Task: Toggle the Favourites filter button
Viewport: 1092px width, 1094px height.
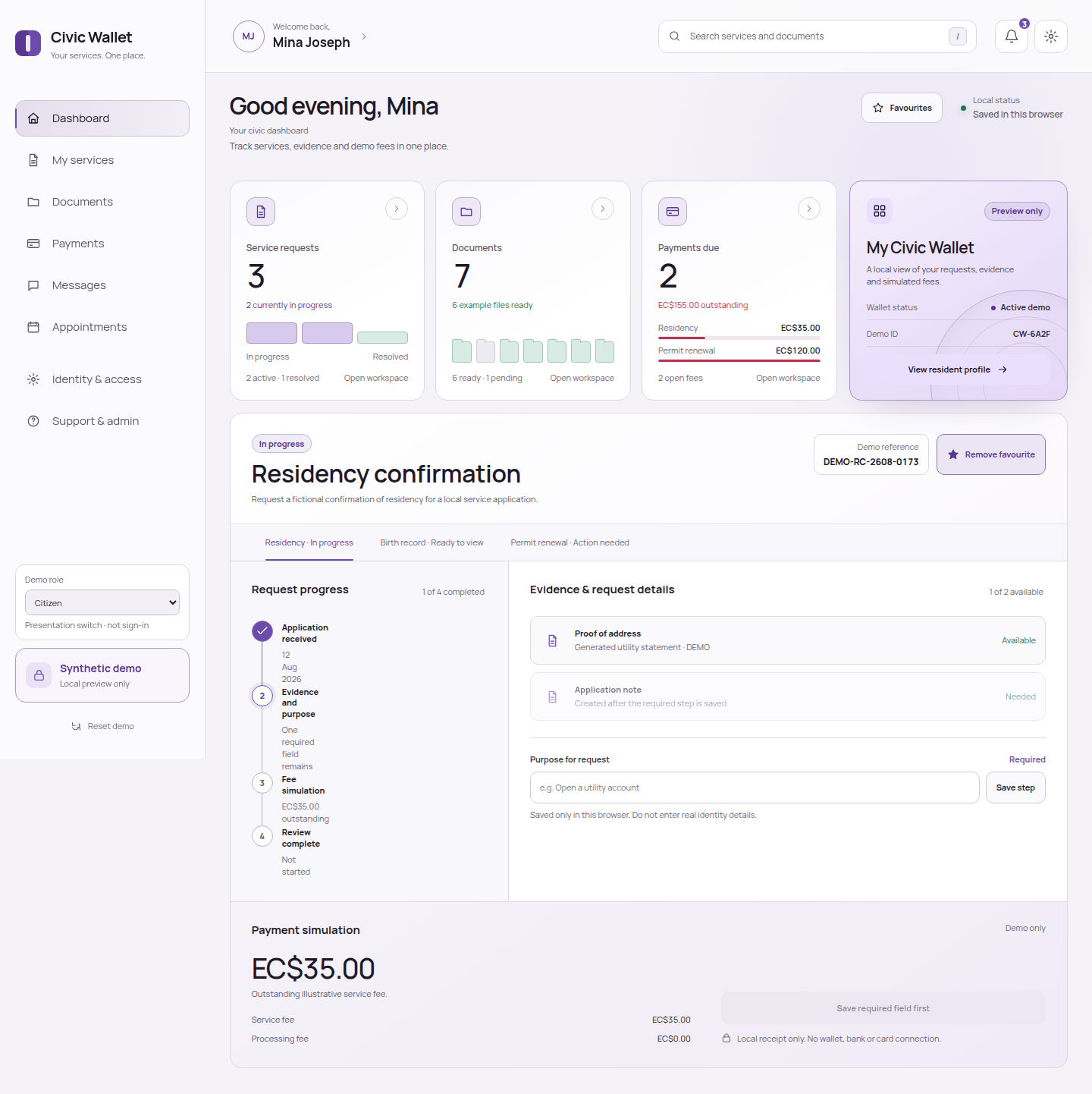Action: coord(902,108)
